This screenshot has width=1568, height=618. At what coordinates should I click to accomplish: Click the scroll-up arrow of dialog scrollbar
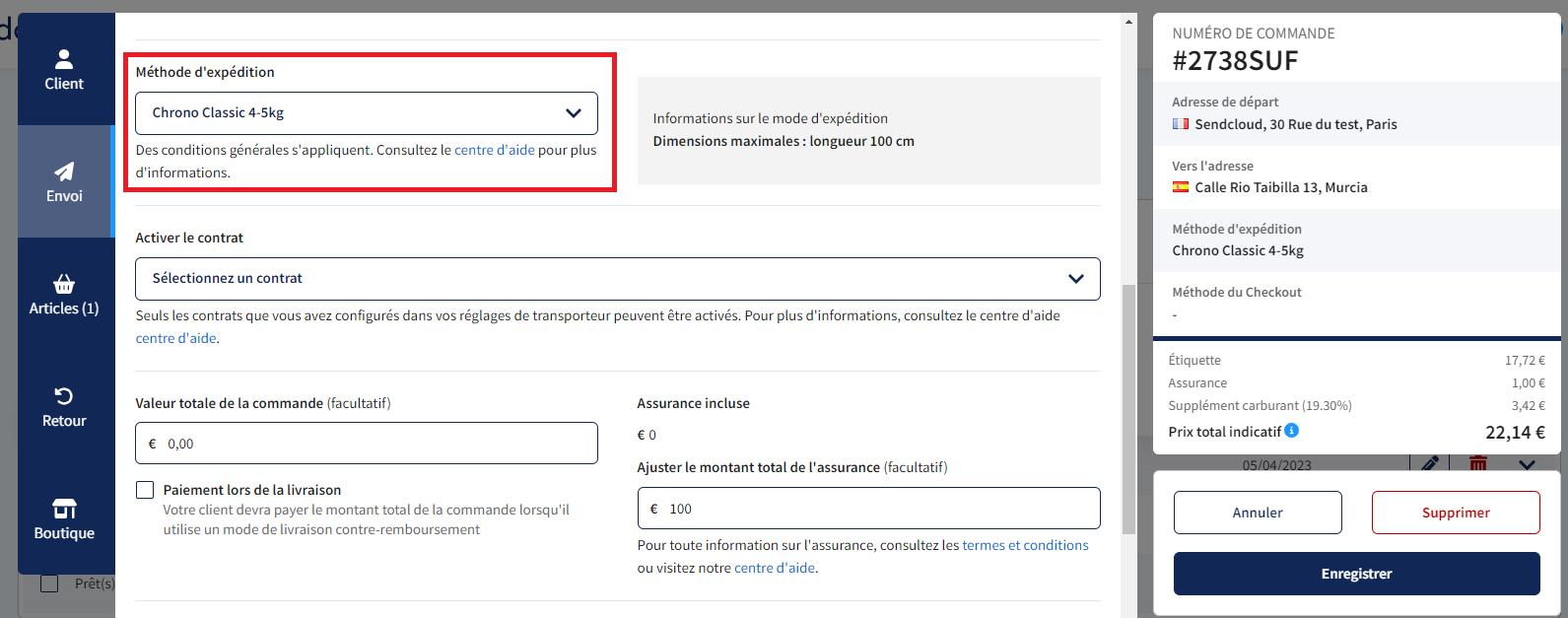pos(1129,22)
